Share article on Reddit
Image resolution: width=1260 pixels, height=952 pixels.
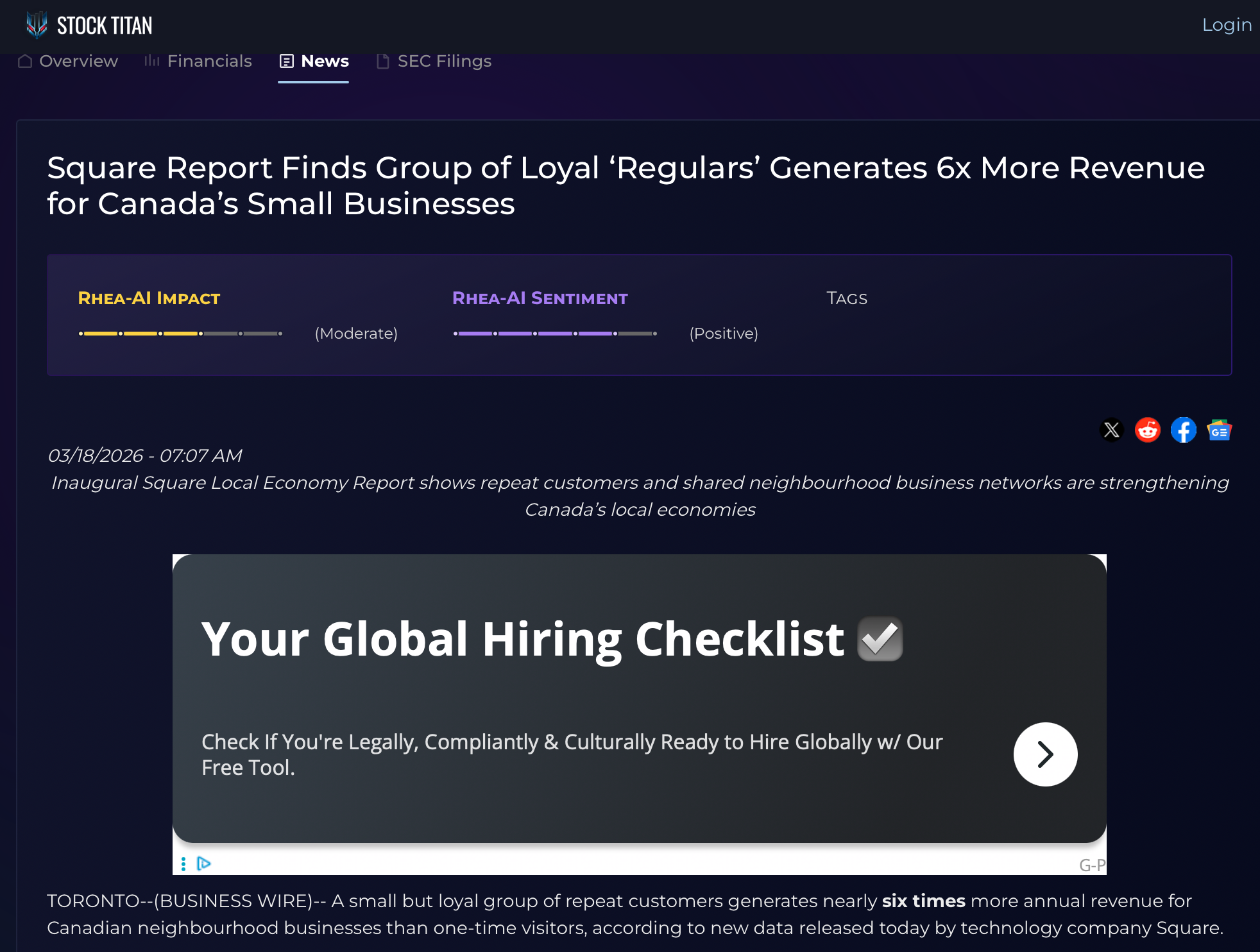point(1147,430)
